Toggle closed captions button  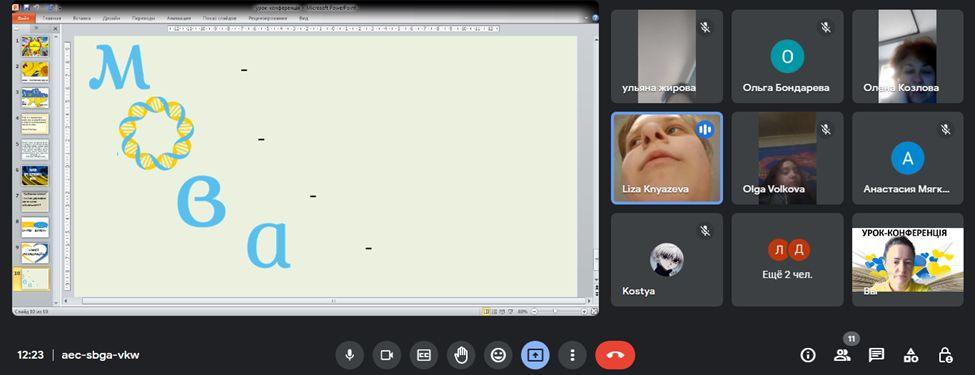pyautogui.click(x=424, y=355)
